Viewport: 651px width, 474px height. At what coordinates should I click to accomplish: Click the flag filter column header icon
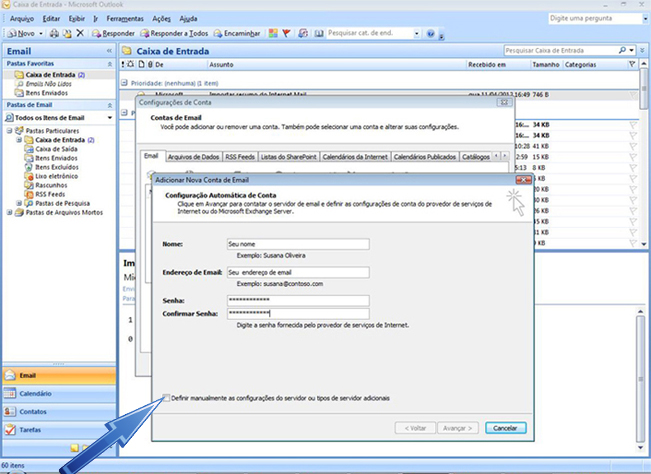click(632, 64)
